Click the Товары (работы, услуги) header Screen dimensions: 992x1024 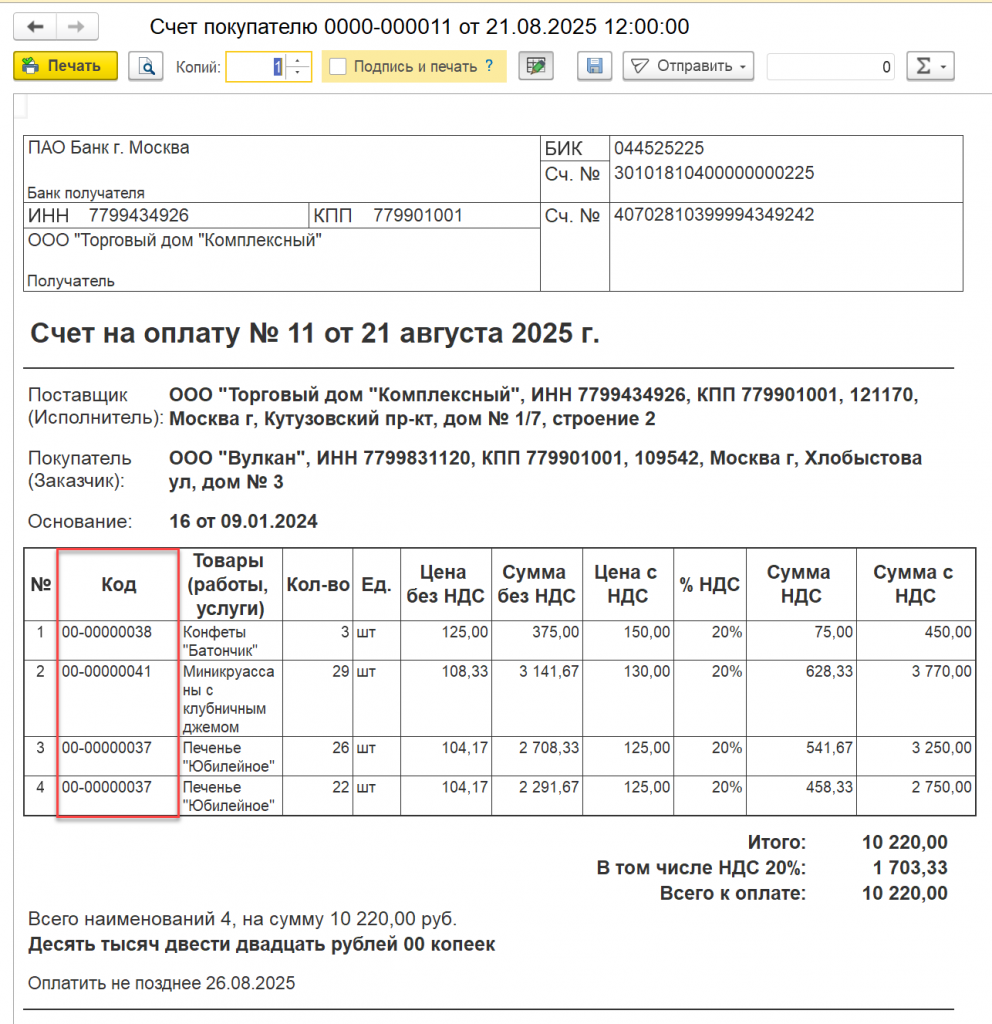click(230, 584)
